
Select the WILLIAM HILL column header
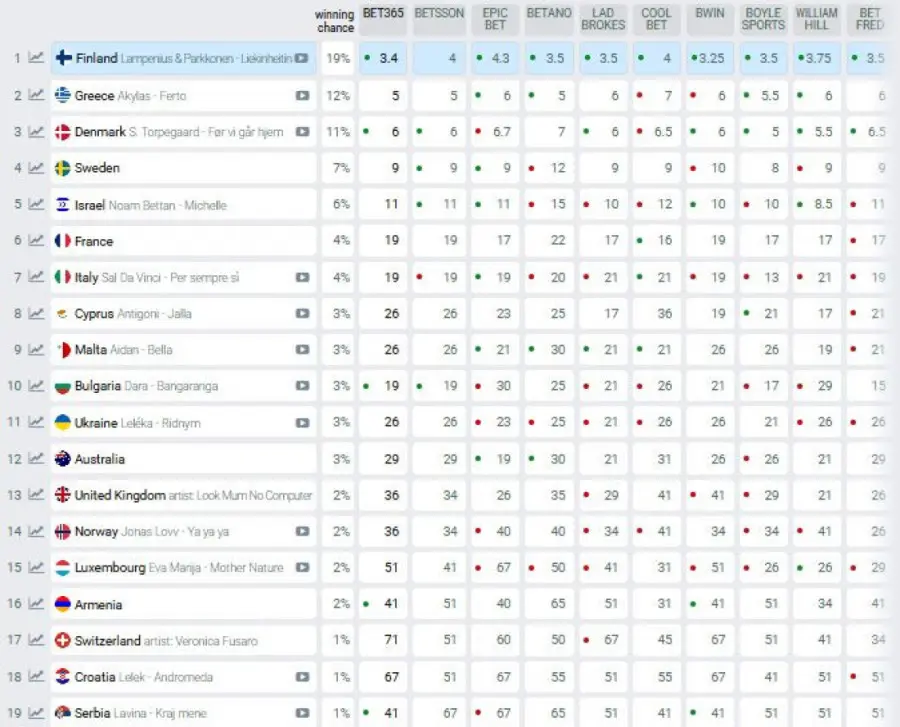(816, 19)
